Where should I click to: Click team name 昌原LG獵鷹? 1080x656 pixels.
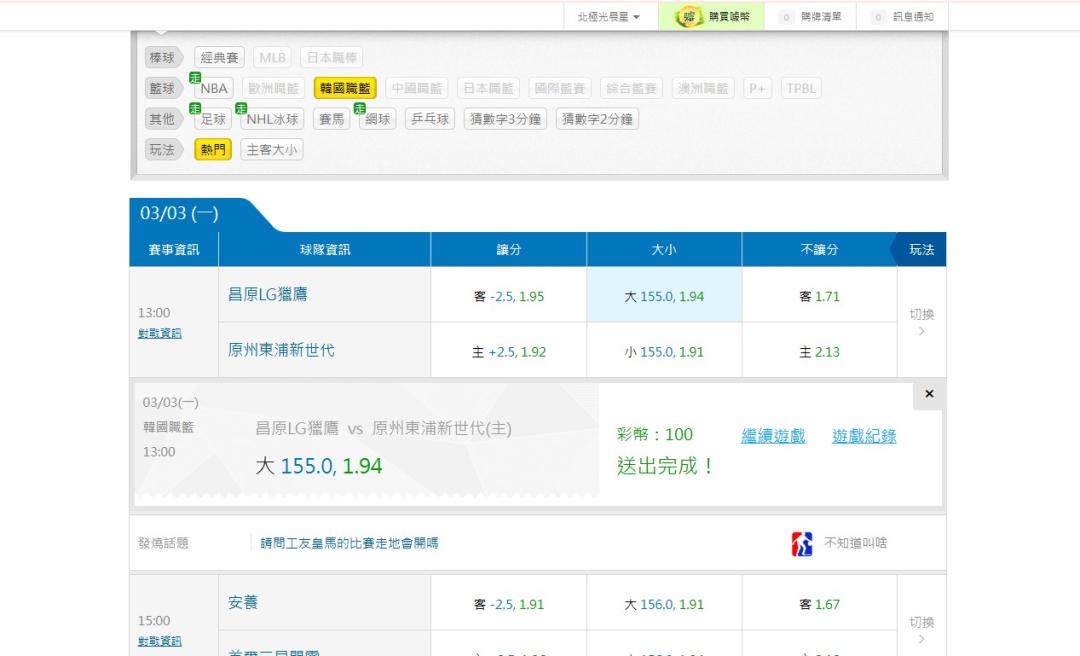[x=268, y=295]
